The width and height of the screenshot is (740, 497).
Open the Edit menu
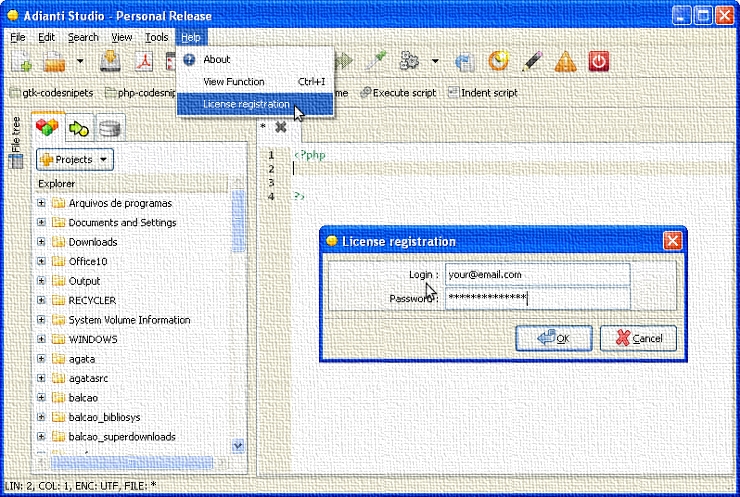[46, 37]
